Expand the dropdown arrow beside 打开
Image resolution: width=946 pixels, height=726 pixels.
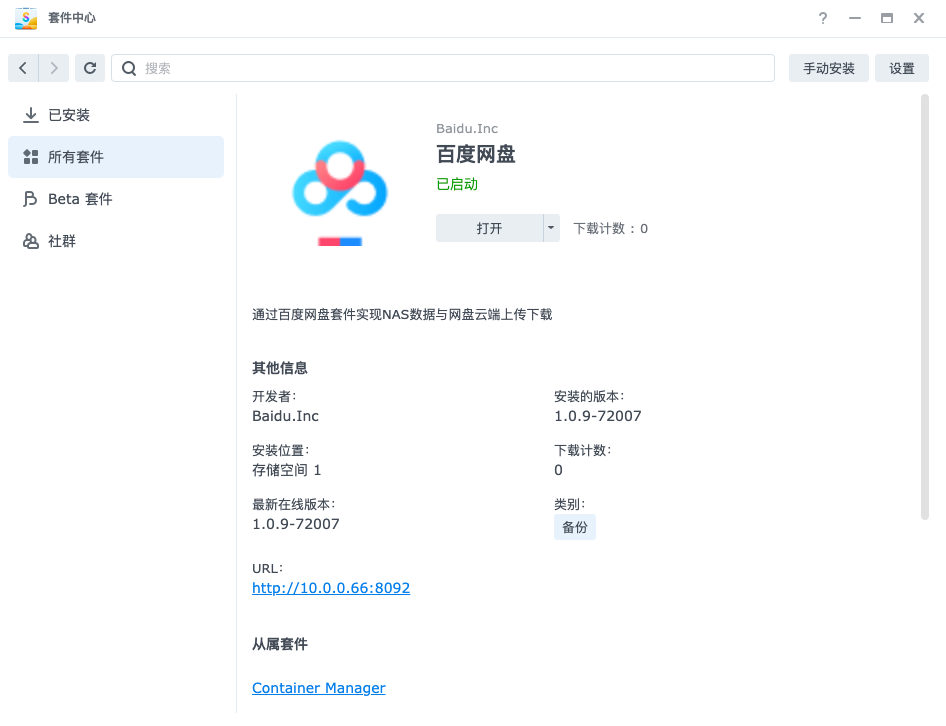[551, 228]
